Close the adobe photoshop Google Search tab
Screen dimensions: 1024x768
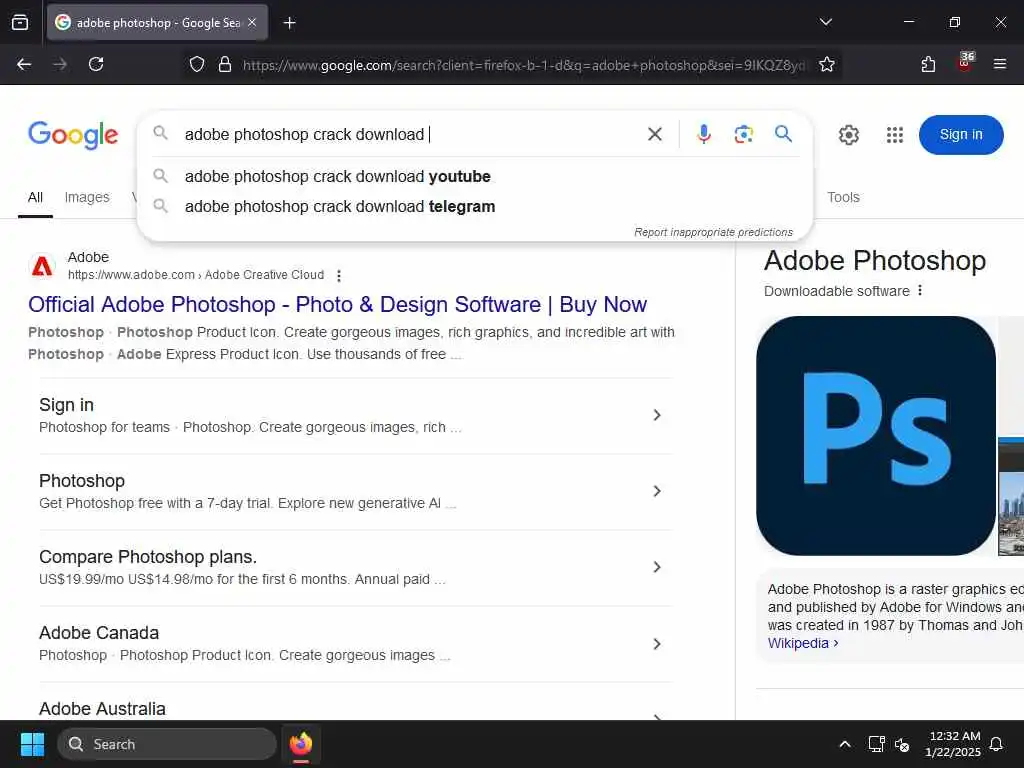coord(252,22)
